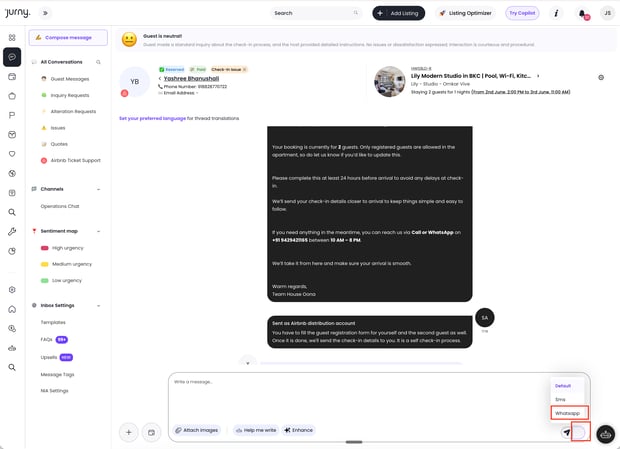Remove the Check-in issue tag x
Viewport: 620px width, 449px height.
244,69
